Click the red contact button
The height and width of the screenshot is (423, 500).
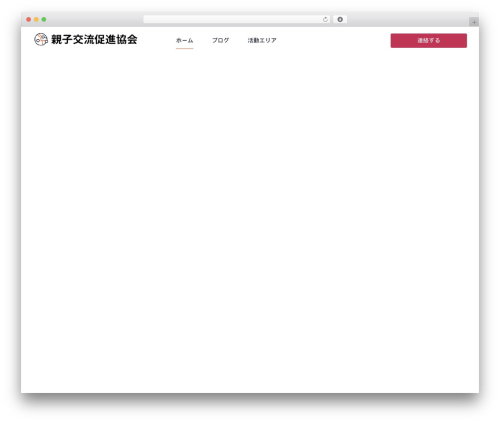point(429,40)
